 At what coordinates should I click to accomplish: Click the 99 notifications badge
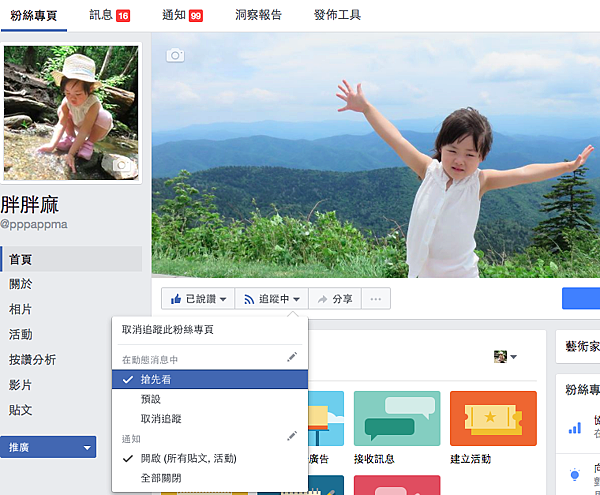[x=196, y=16]
